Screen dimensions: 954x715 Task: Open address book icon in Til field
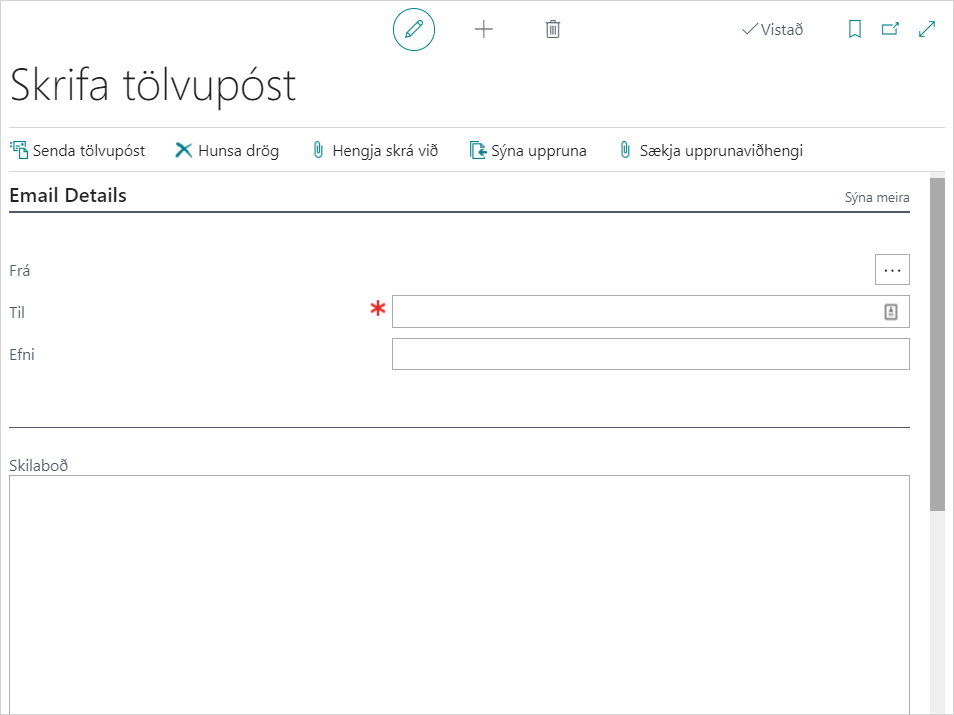click(x=891, y=312)
